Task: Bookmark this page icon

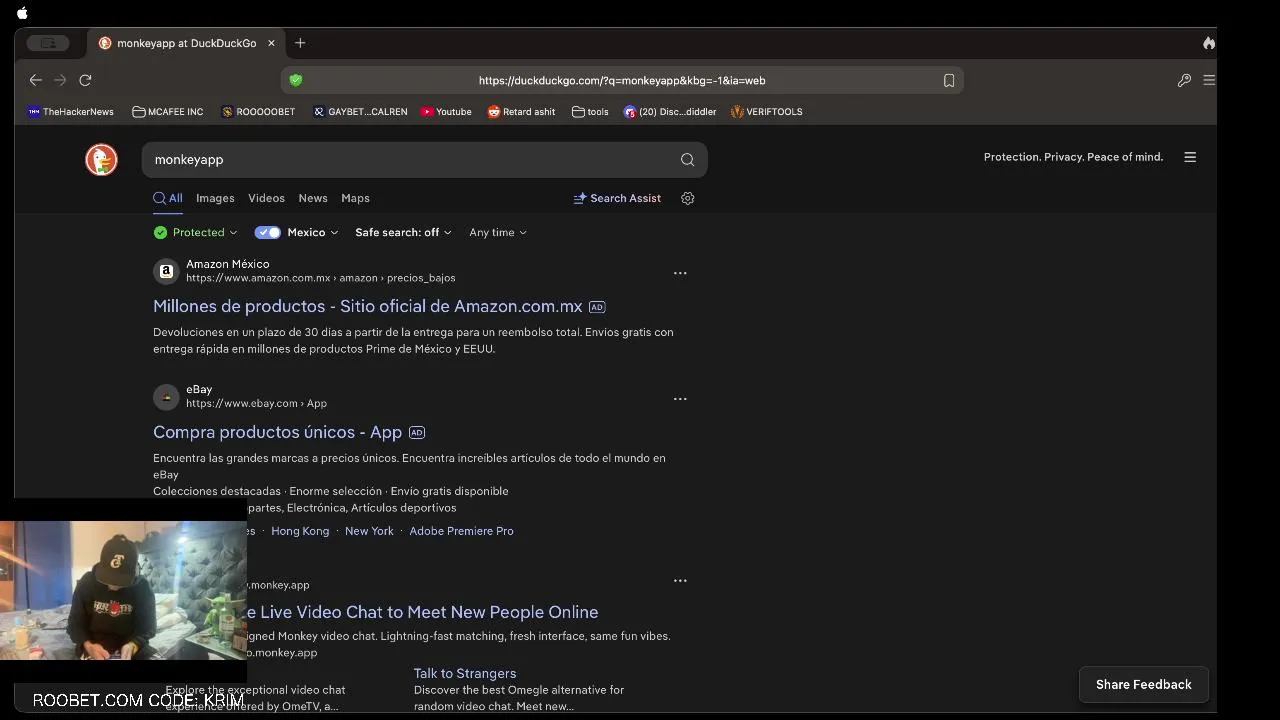Action: click(949, 80)
